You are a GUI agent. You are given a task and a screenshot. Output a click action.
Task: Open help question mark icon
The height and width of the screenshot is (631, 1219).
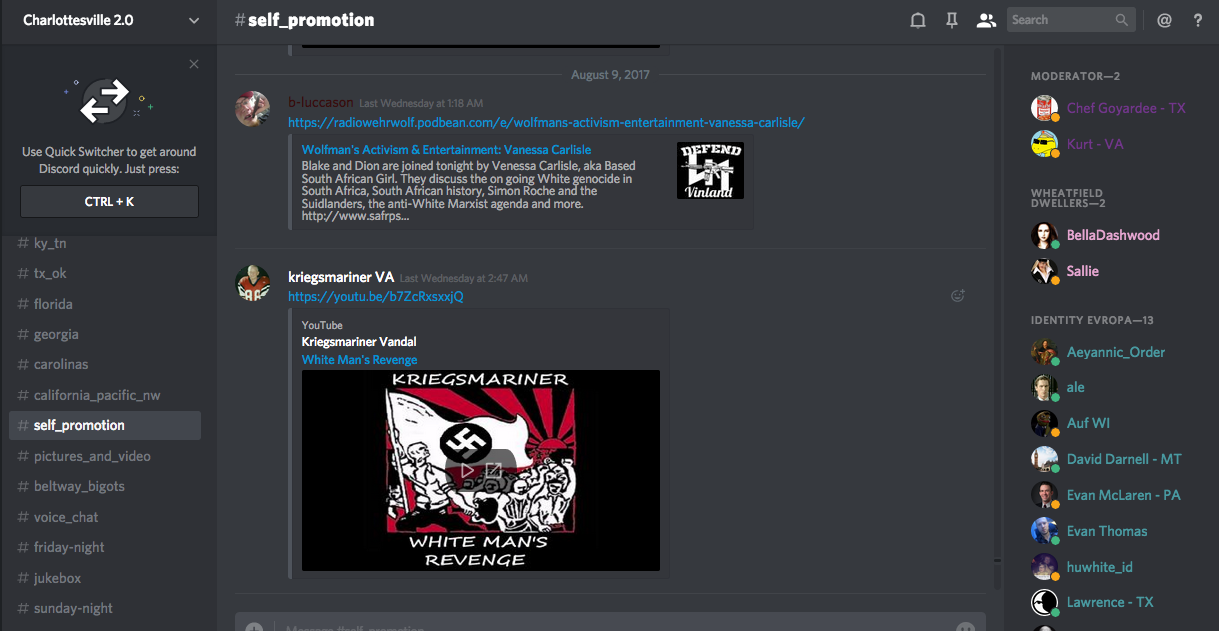click(1198, 20)
